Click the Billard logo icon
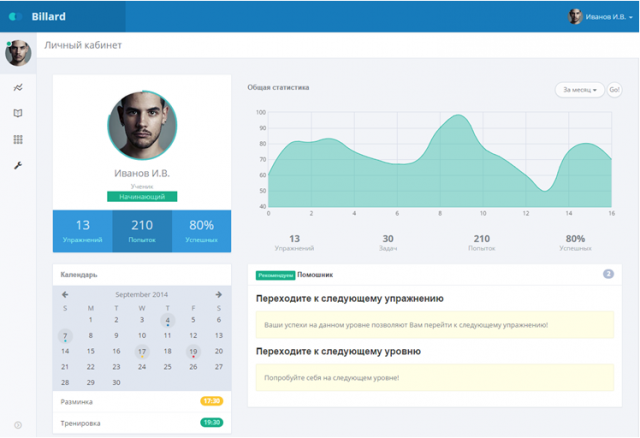The height and width of the screenshot is (438, 640). 15,16
